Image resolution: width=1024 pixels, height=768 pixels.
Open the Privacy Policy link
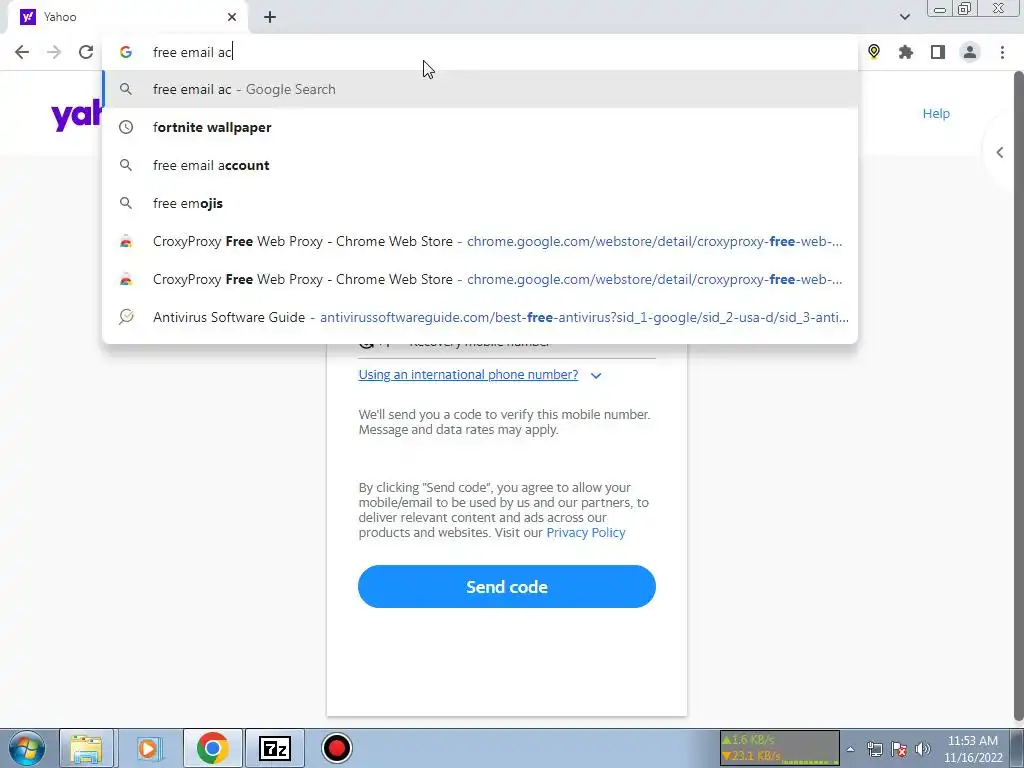pyautogui.click(x=586, y=533)
